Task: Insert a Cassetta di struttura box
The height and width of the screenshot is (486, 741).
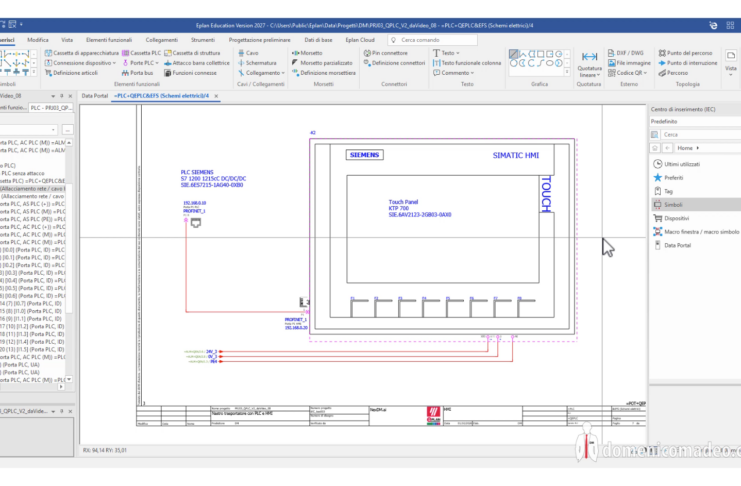Action: 192,53
